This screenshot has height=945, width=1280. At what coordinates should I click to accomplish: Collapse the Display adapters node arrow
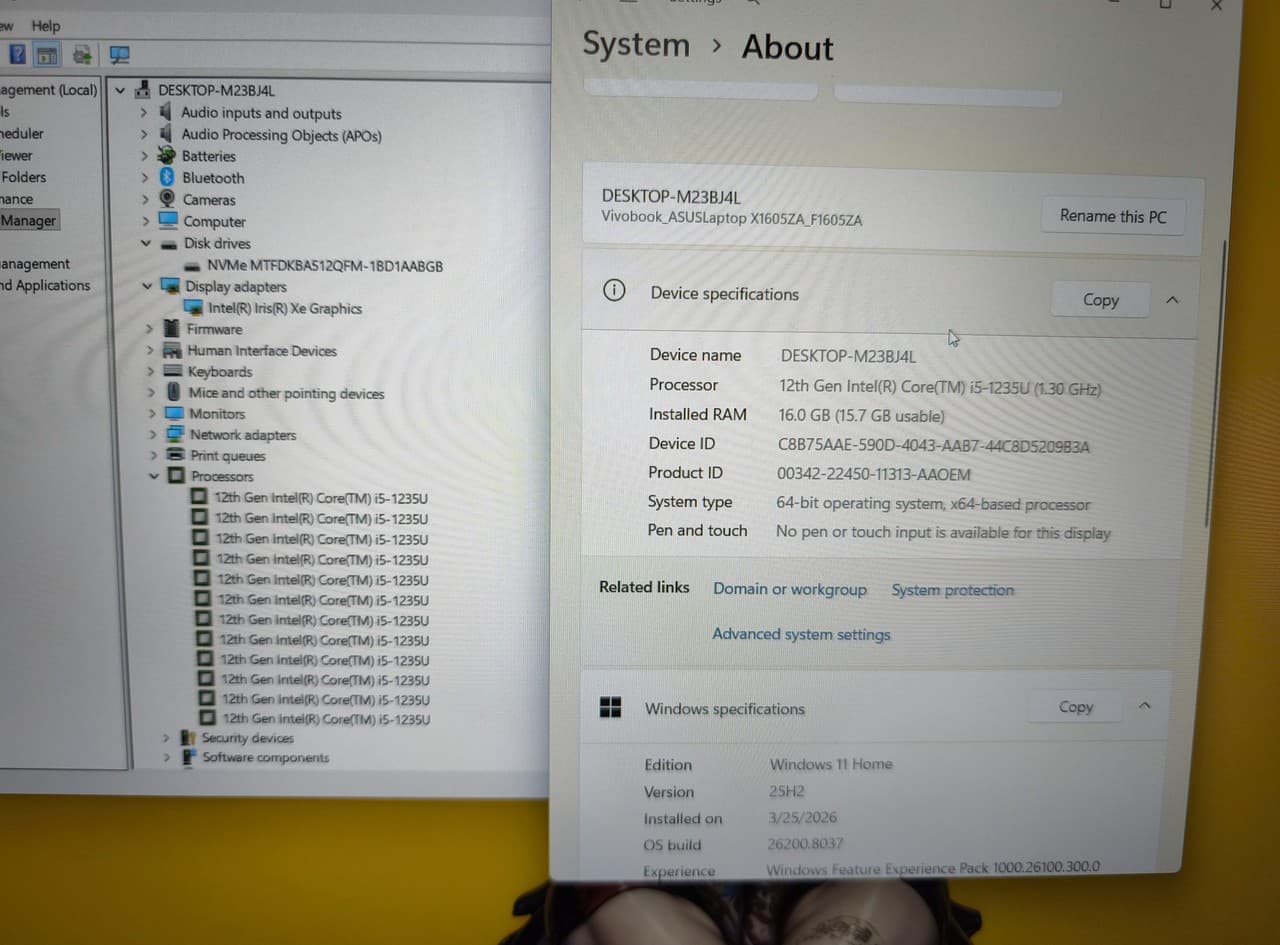pos(147,286)
